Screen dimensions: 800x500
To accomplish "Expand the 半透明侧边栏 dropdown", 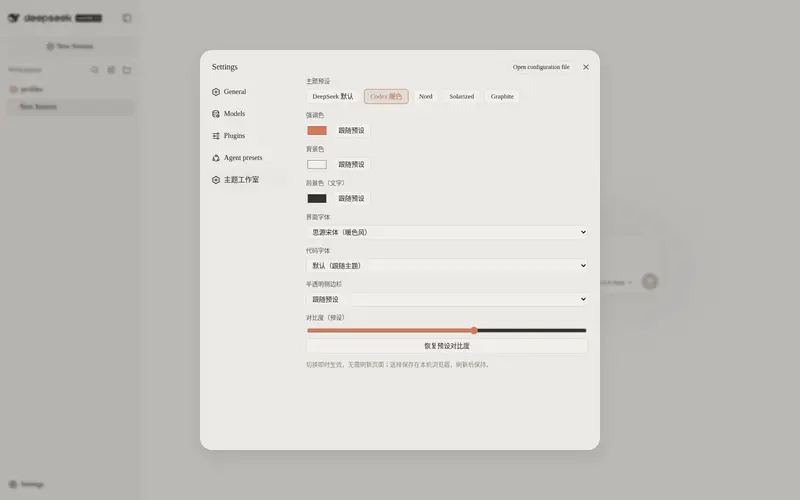I will (446, 299).
